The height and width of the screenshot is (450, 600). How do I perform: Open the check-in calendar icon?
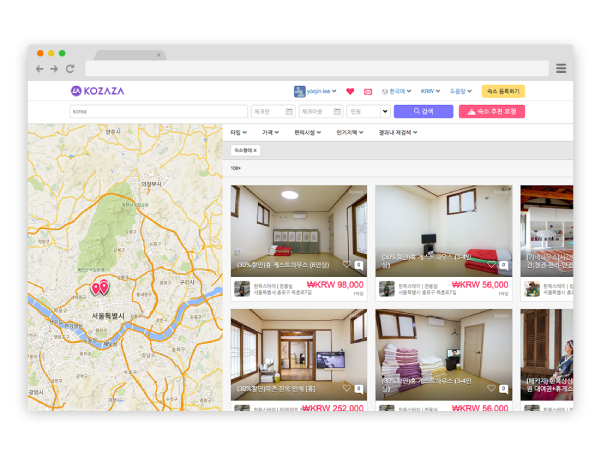290,111
